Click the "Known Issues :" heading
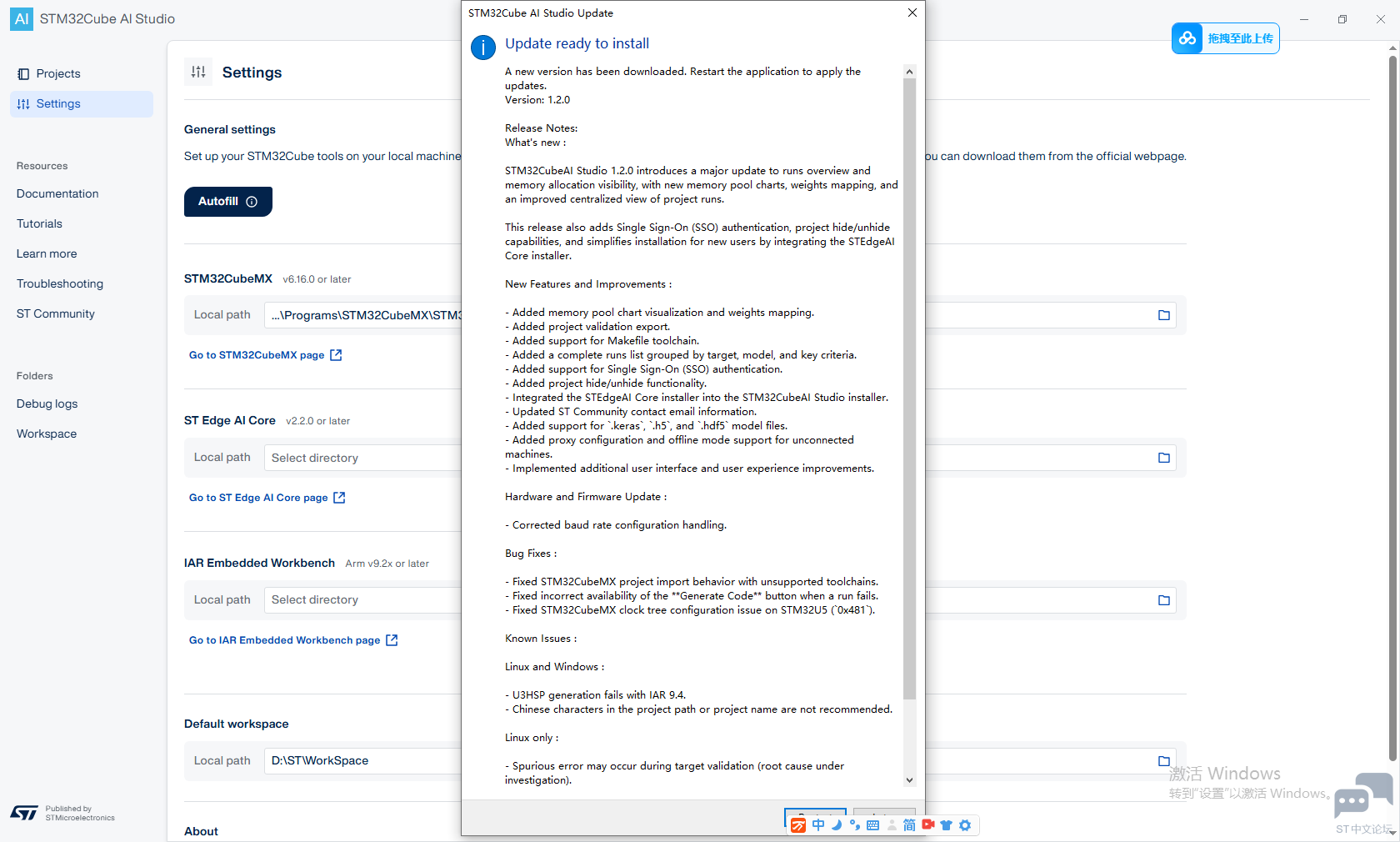This screenshot has height=842, width=1400. click(x=541, y=639)
